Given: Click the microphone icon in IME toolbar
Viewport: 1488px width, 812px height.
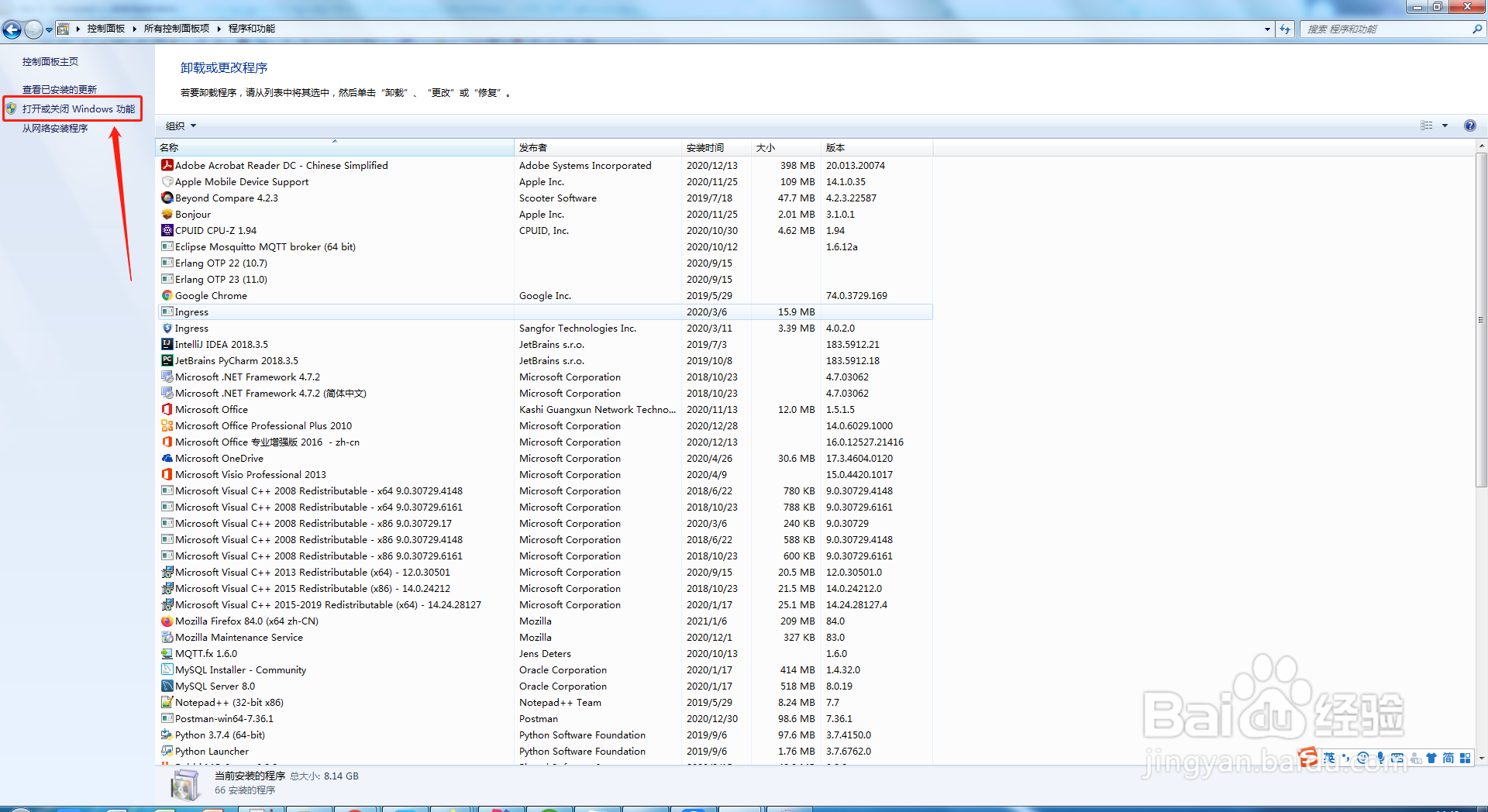Looking at the screenshot, I should click(1380, 758).
